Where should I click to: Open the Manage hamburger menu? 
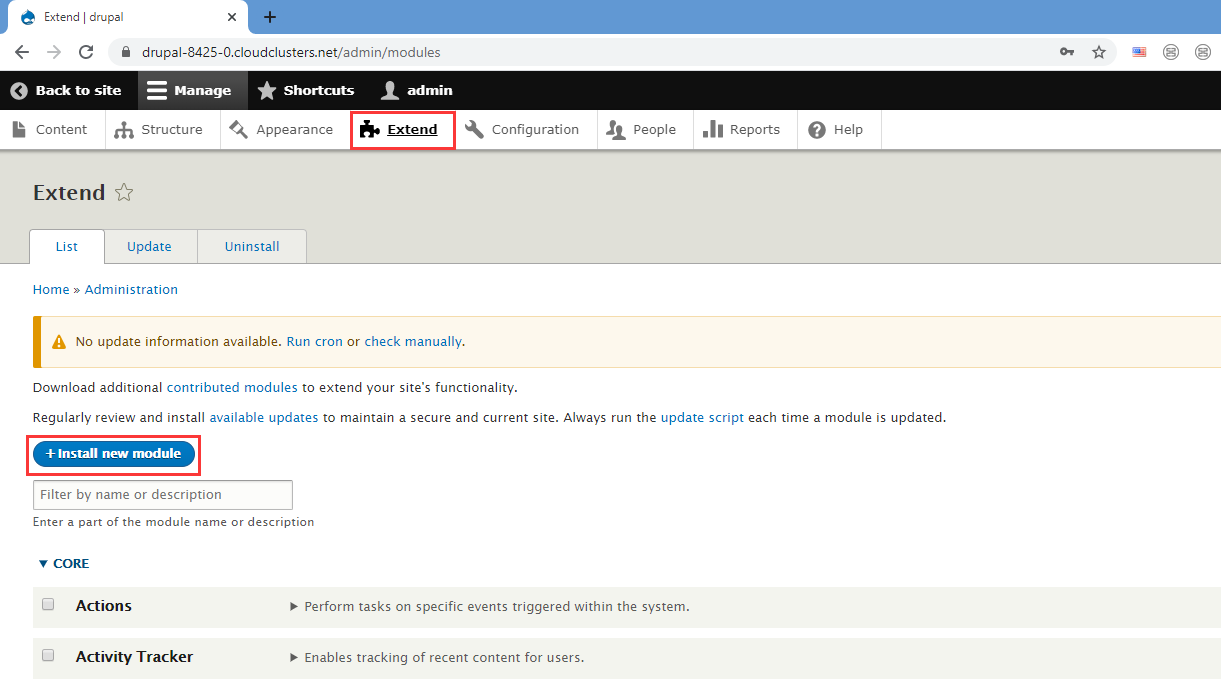point(157,90)
